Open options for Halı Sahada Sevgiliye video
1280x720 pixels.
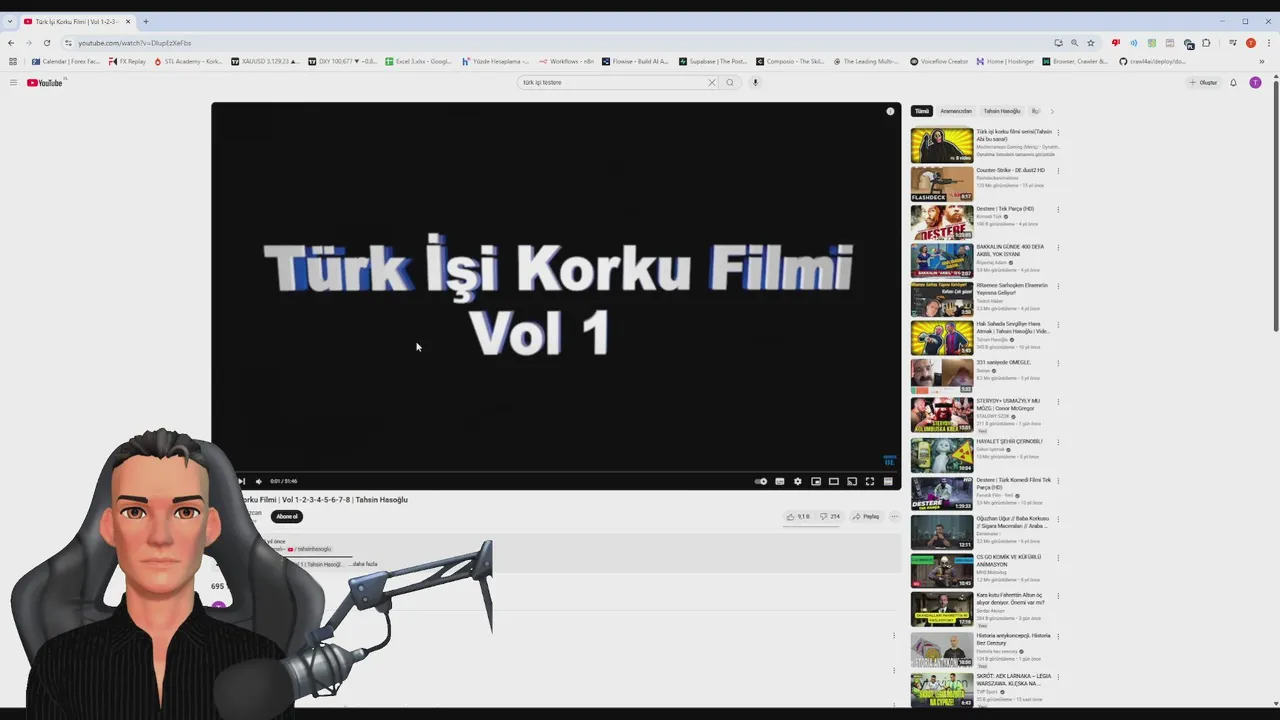pos(1058,326)
